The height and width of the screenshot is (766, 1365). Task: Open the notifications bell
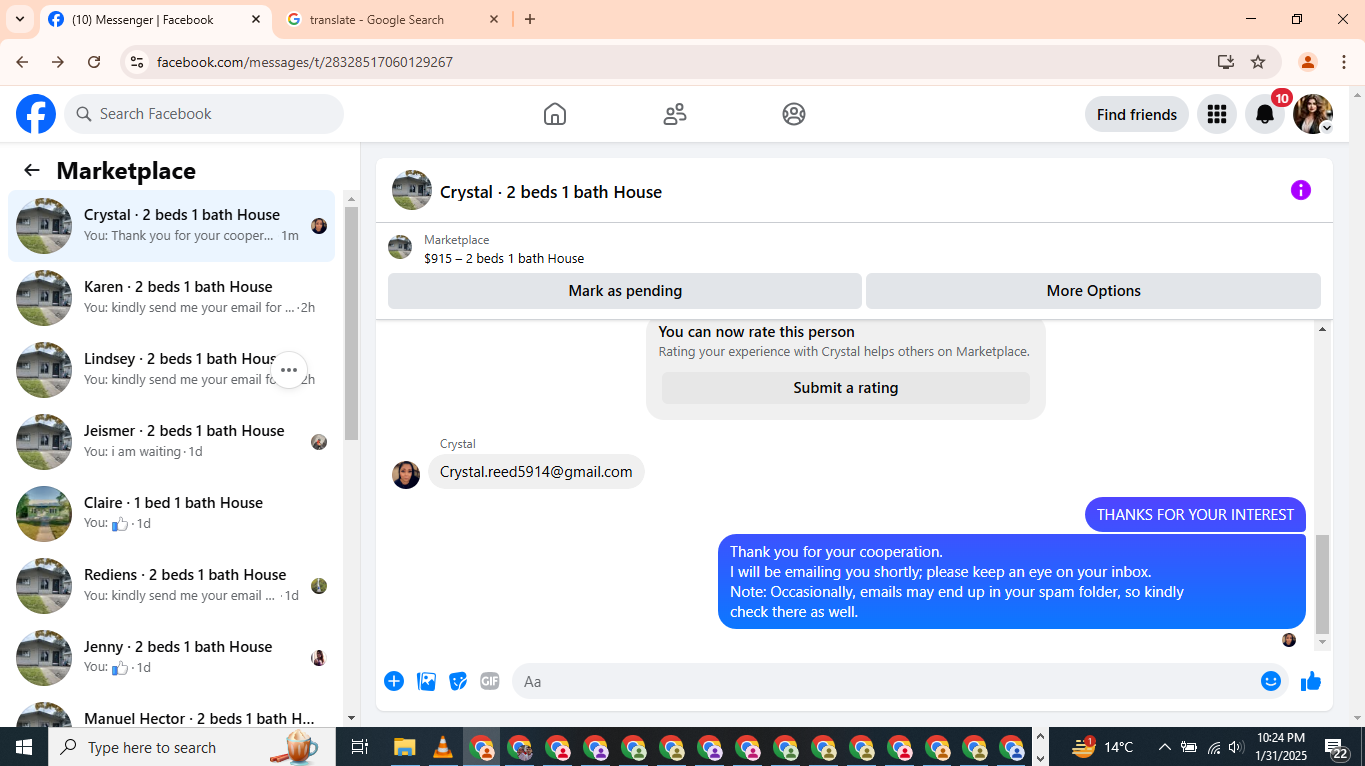[x=1265, y=114]
